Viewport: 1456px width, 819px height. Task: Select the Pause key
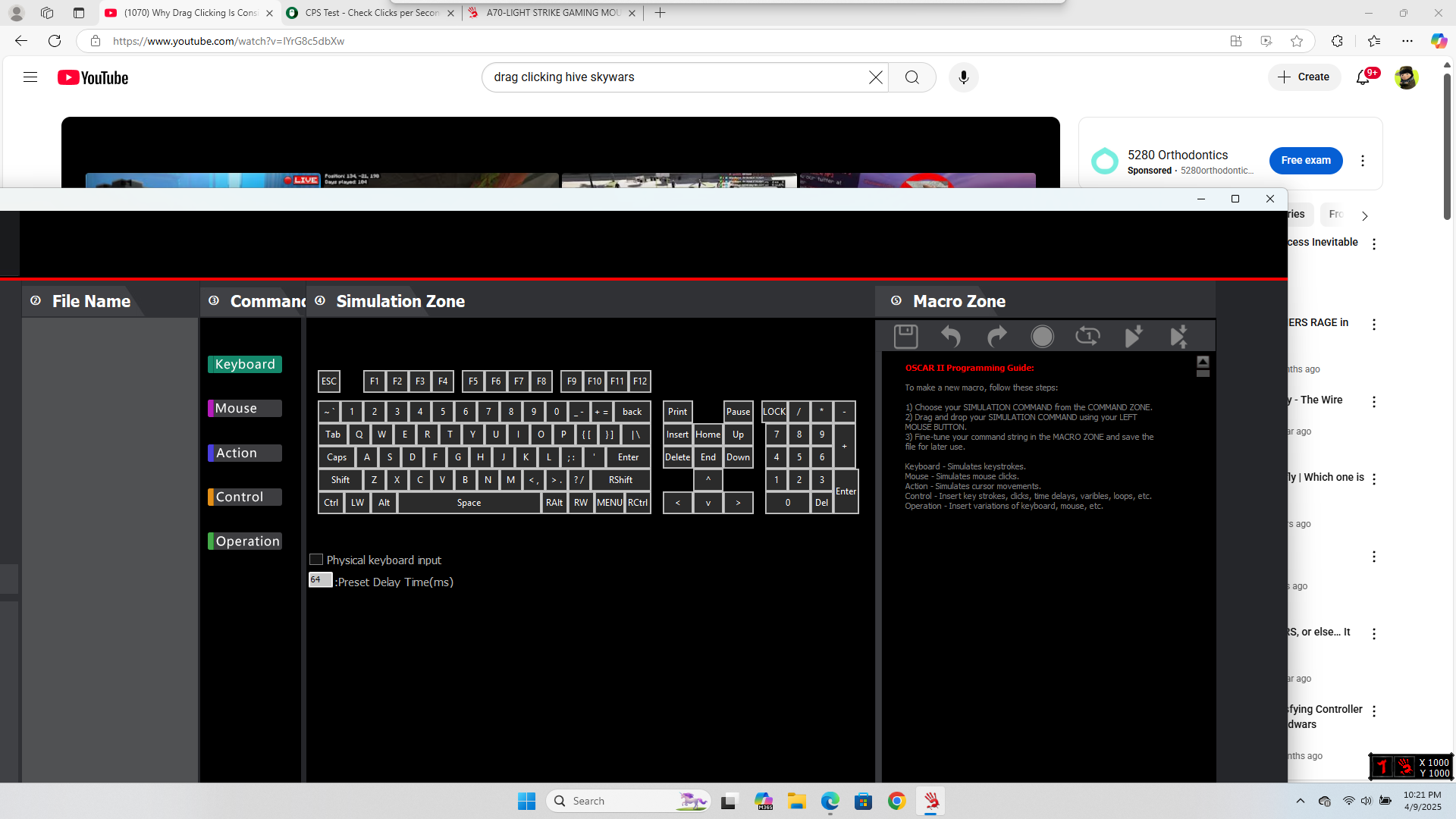coord(738,412)
